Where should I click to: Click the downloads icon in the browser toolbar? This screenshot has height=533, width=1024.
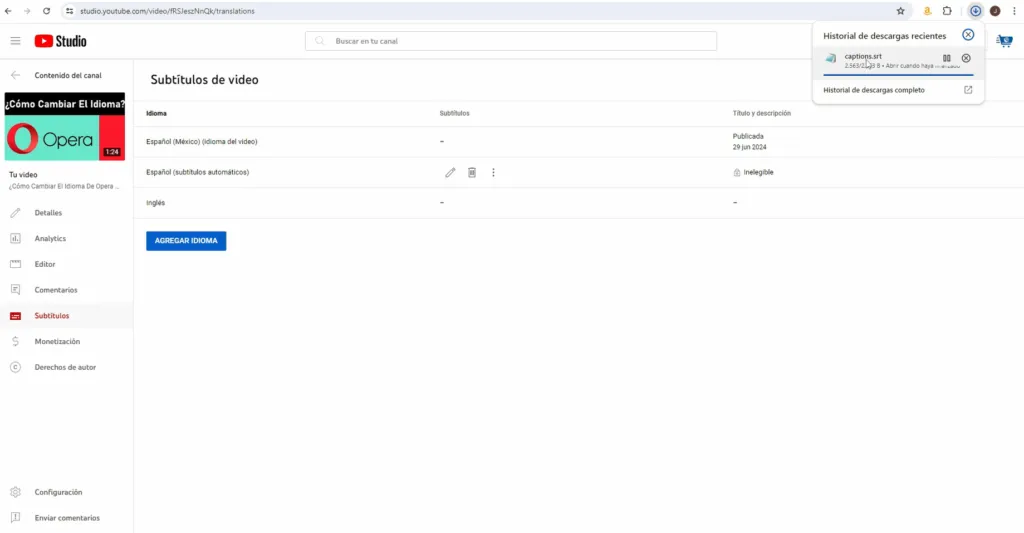point(975,11)
